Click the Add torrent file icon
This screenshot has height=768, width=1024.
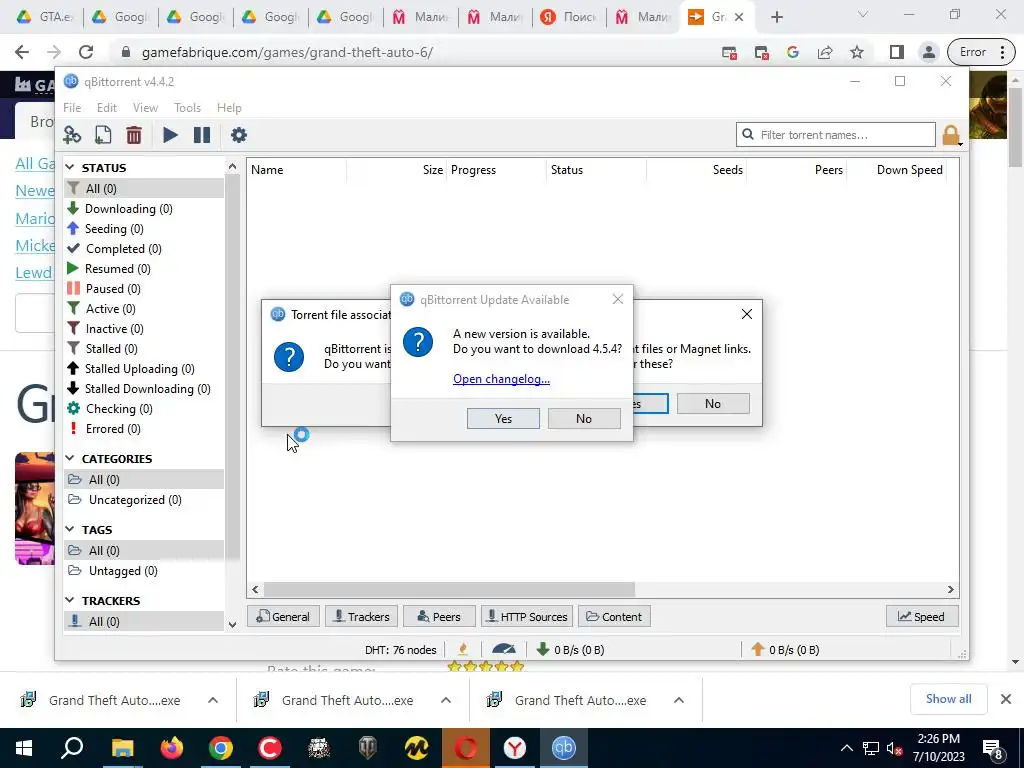tap(103, 135)
